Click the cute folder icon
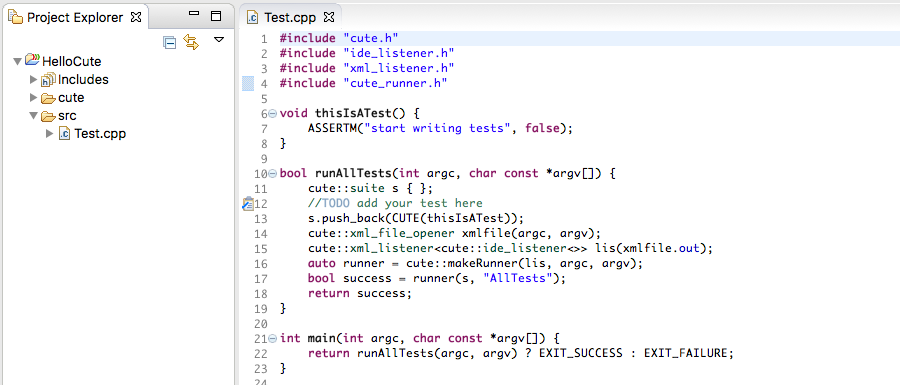This screenshot has height=385, width=900. [x=48, y=98]
